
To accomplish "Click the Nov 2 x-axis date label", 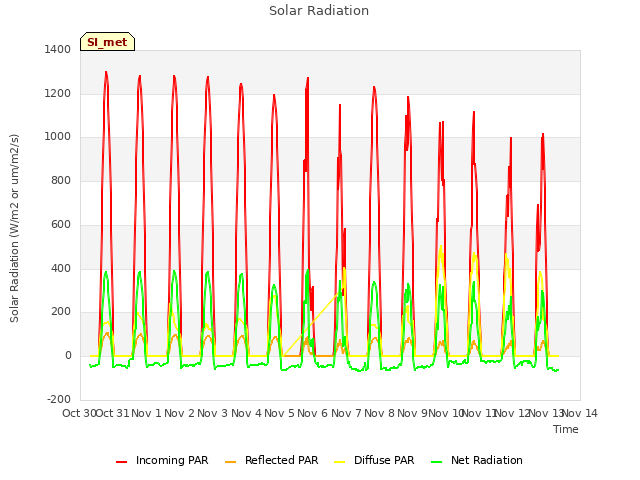I will coord(180,413).
